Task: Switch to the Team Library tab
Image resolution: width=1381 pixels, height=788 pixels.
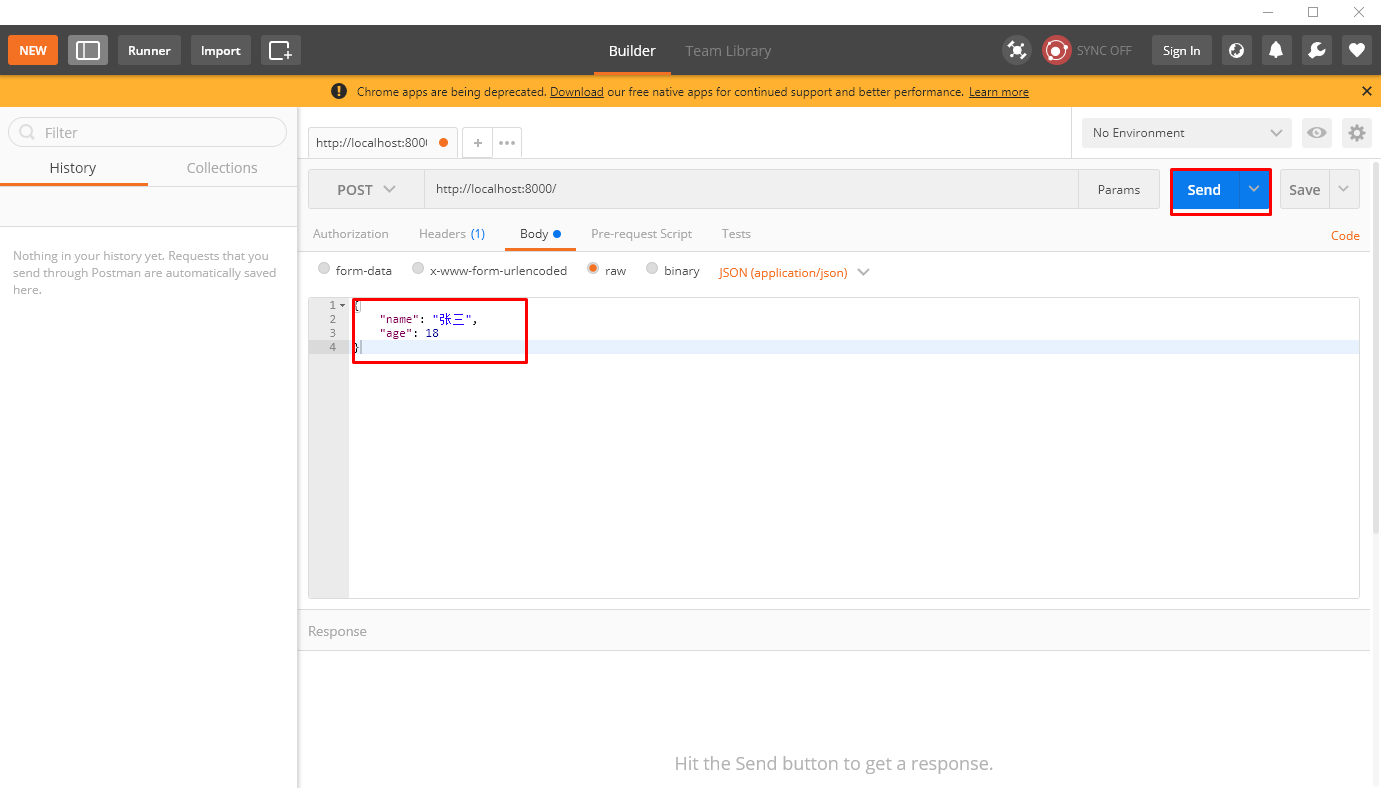Action: (x=728, y=51)
